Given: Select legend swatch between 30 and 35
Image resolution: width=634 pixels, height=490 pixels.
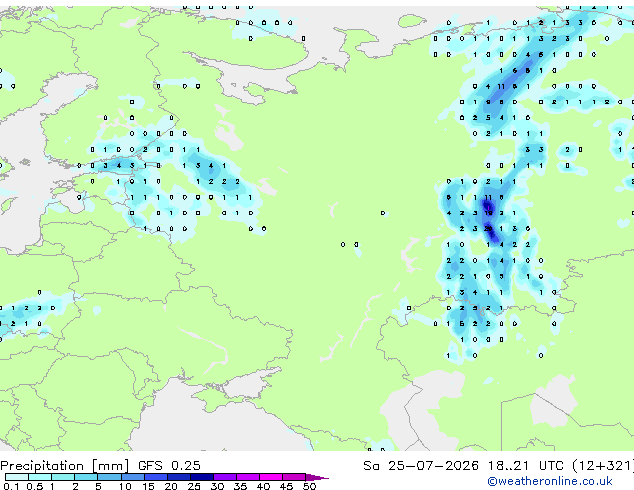Looking at the screenshot, I should (x=225, y=477).
